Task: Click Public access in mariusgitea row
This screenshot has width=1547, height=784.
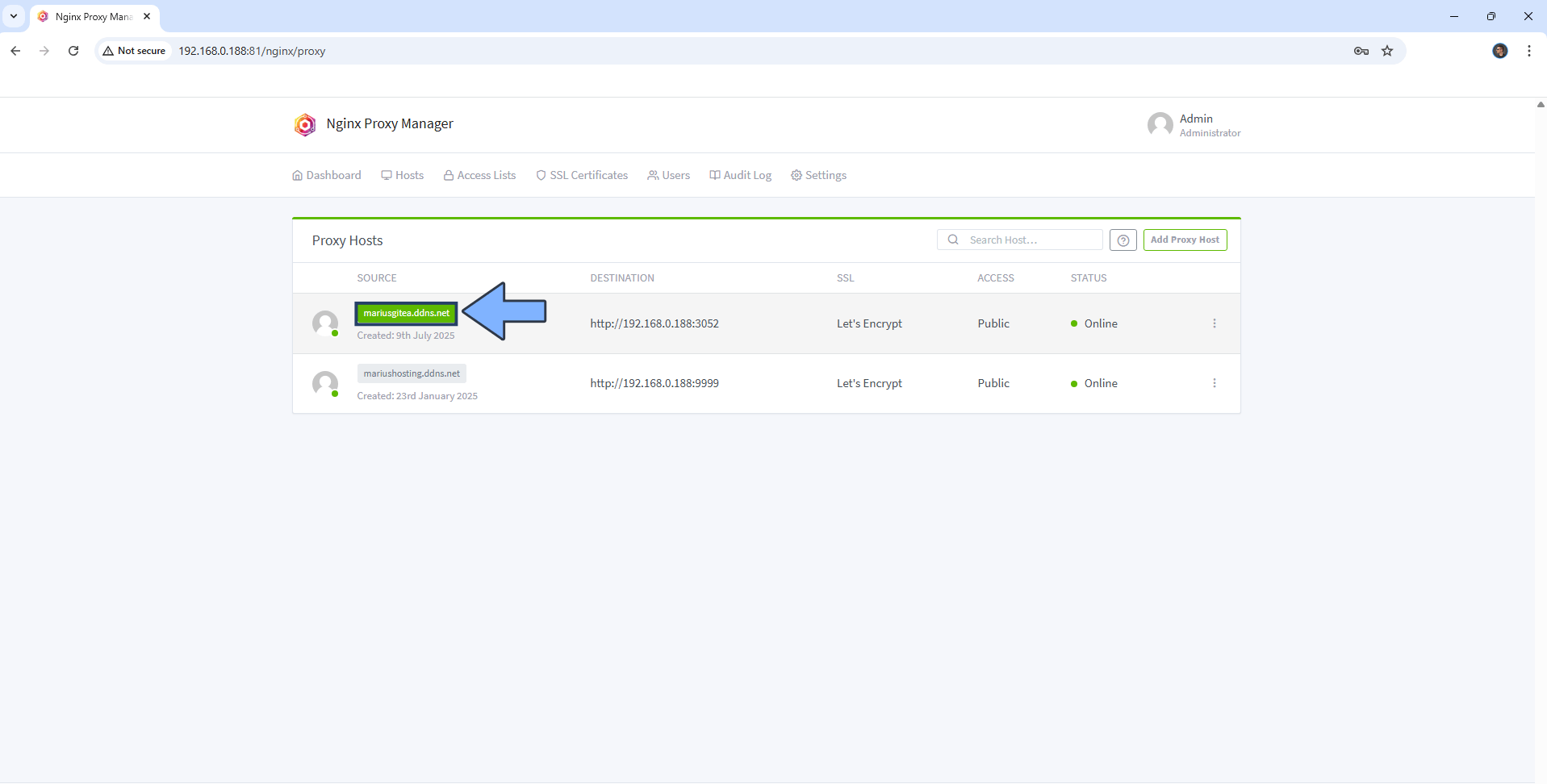Action: 993,323
